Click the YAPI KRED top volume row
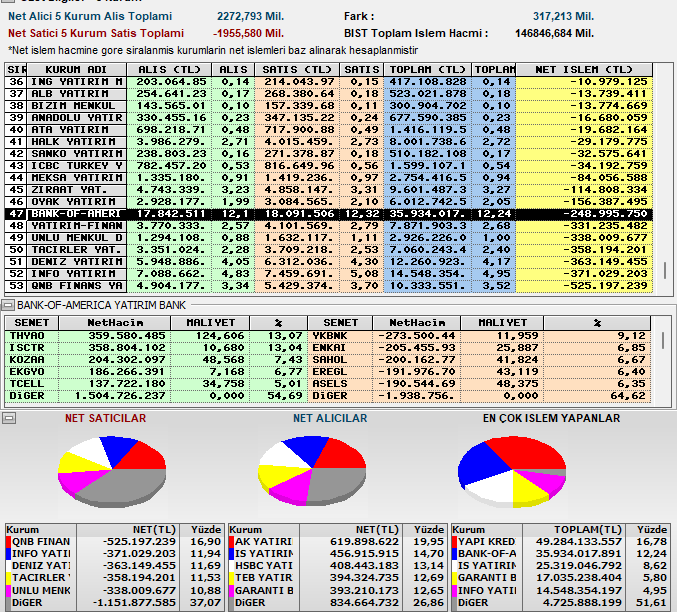Viewport: 677px width, 612px height. 560,542
